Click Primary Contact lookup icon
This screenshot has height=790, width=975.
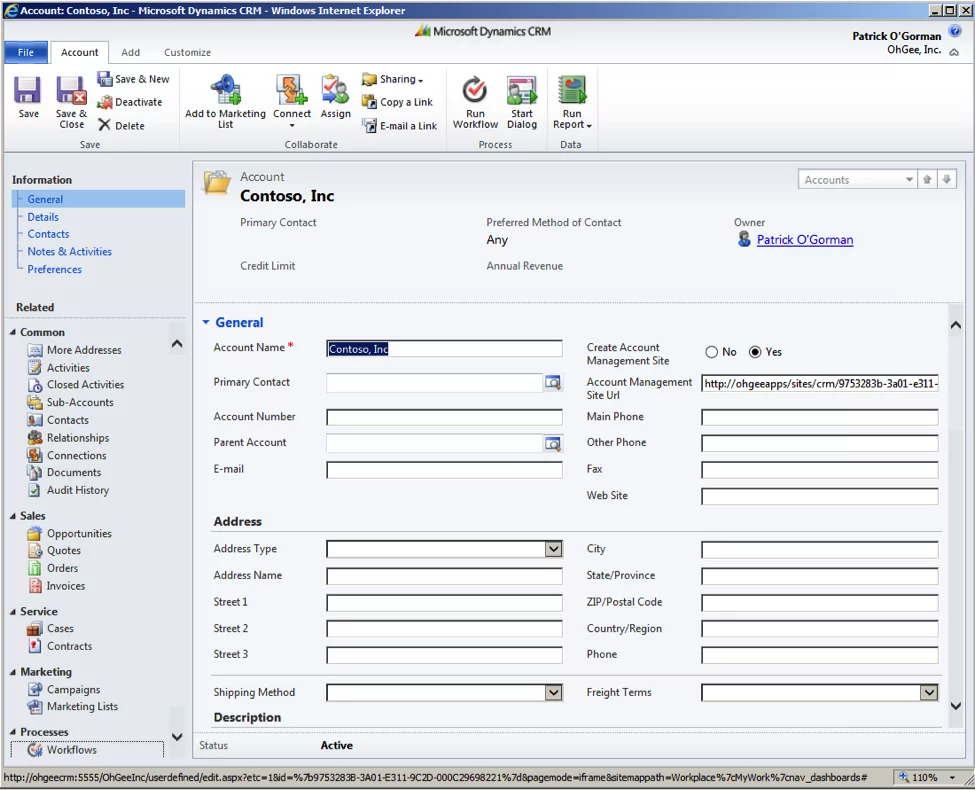[x=553, y=383]
